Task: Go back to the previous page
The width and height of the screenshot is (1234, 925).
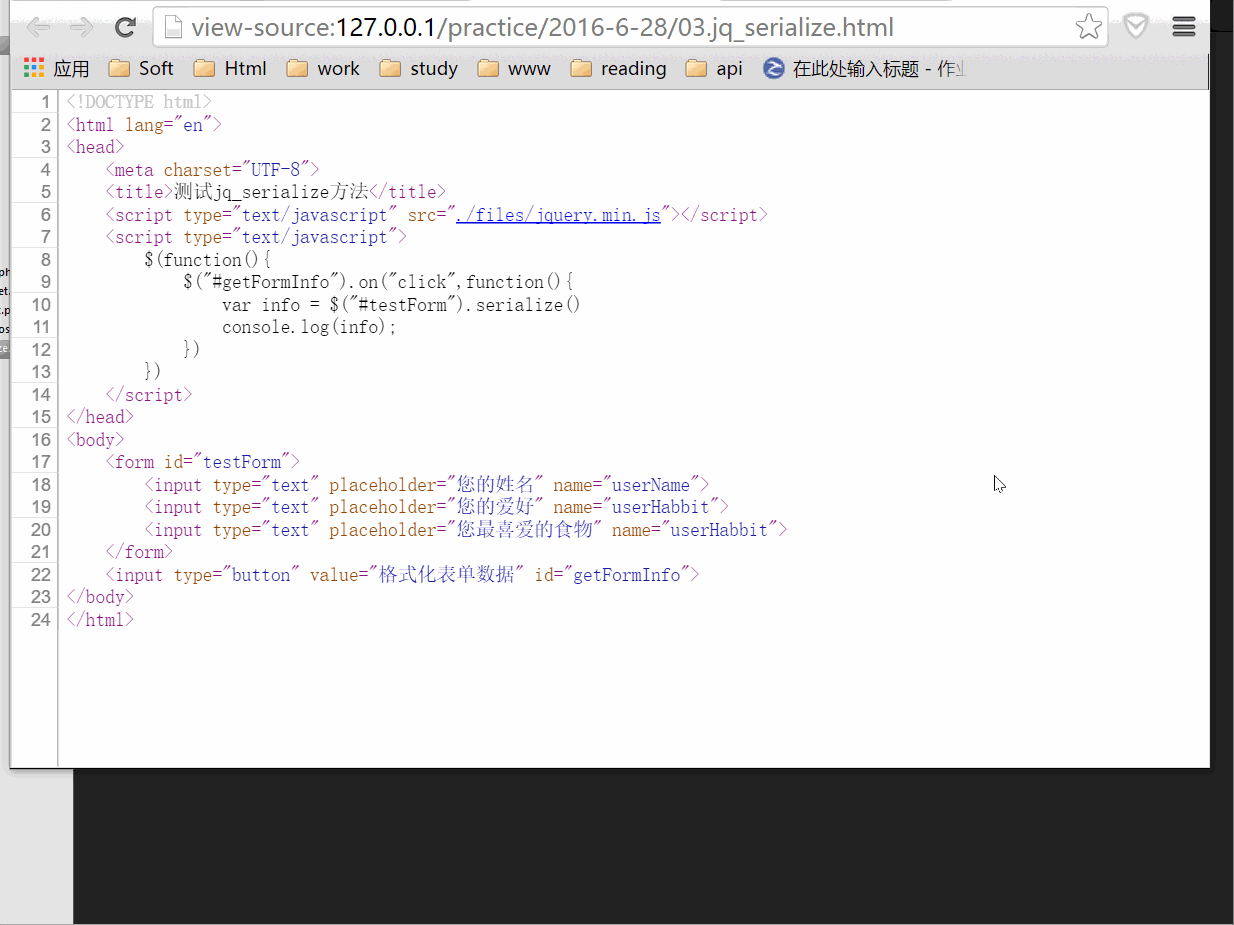Action: point(37,27)
